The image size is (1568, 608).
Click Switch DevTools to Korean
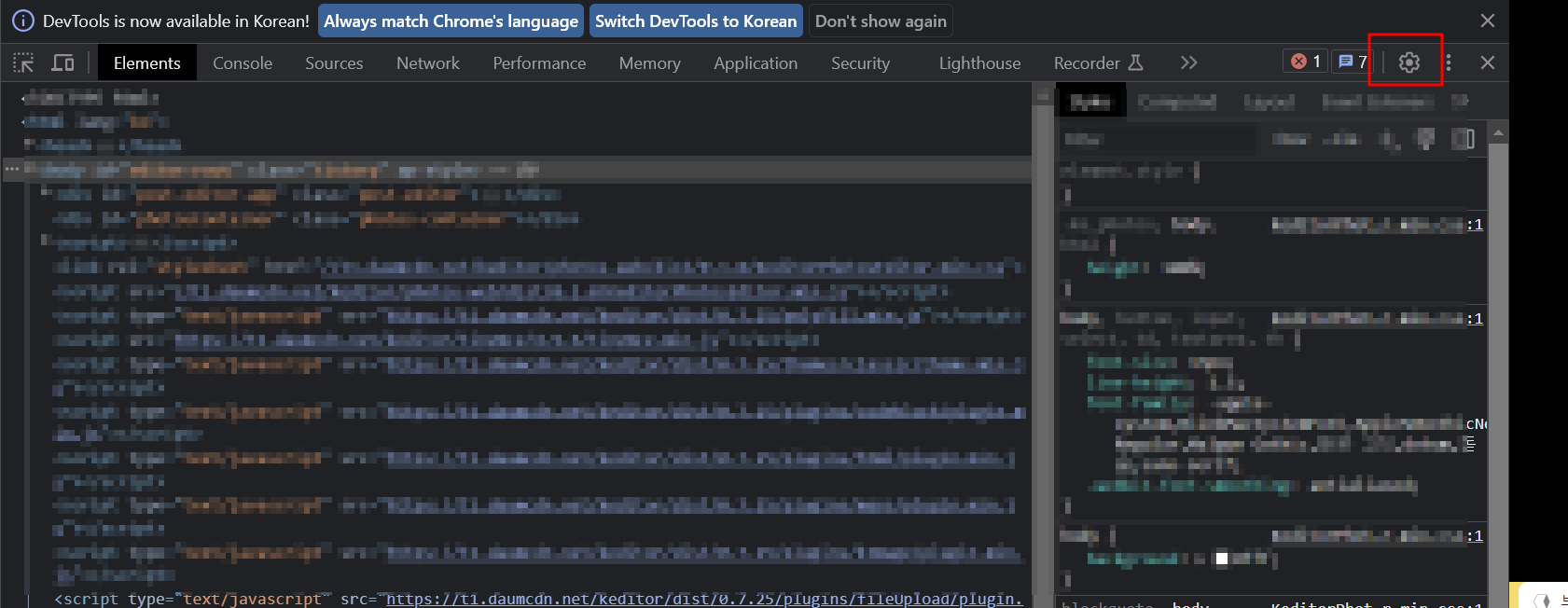[x=696, y=21]
